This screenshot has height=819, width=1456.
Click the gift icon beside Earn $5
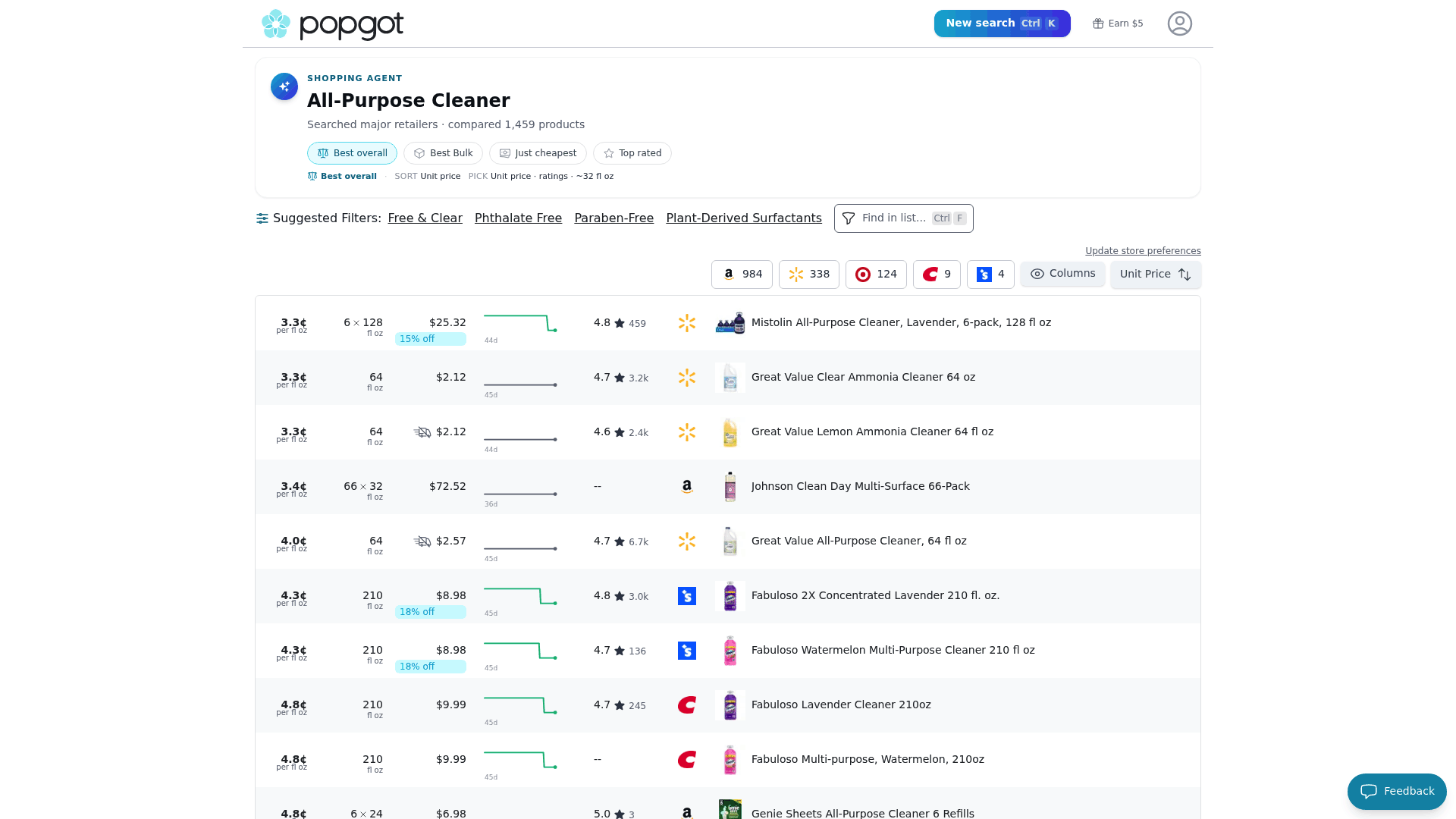1097,24
